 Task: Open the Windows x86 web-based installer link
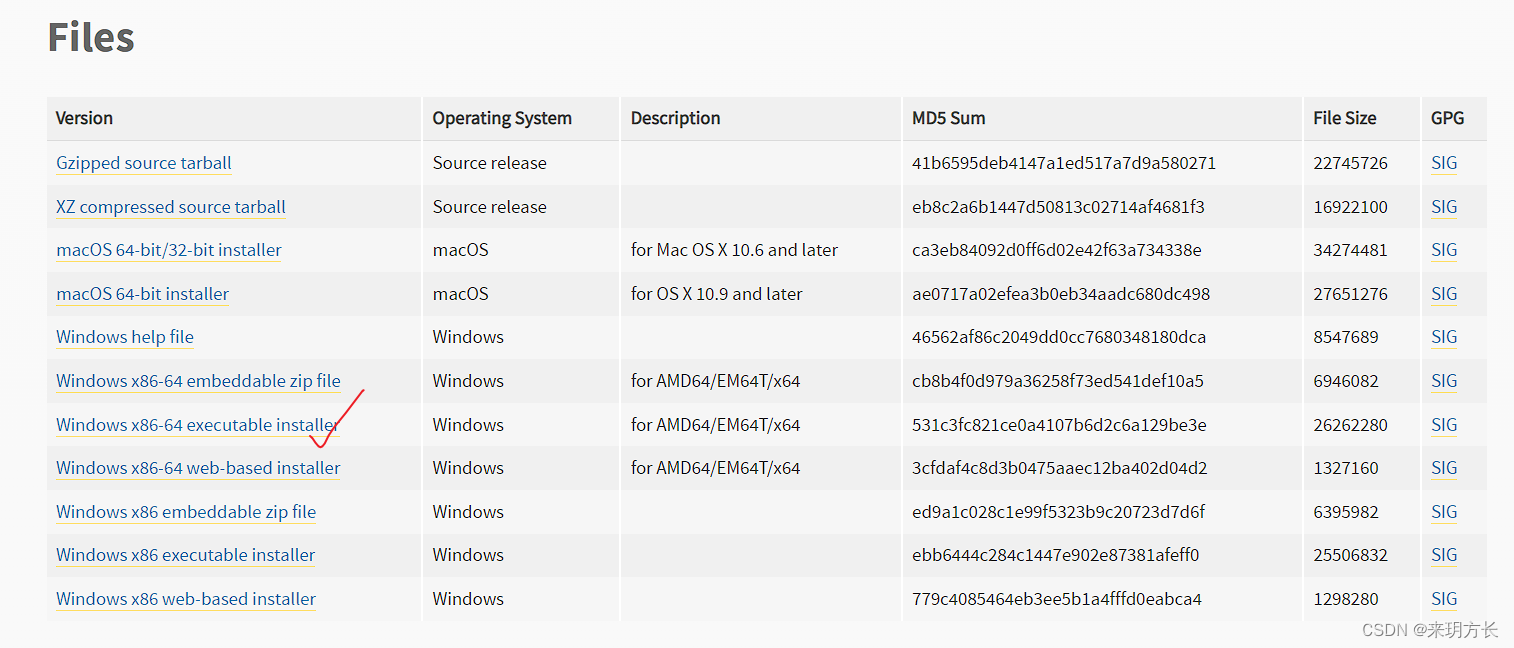(186, 599)
